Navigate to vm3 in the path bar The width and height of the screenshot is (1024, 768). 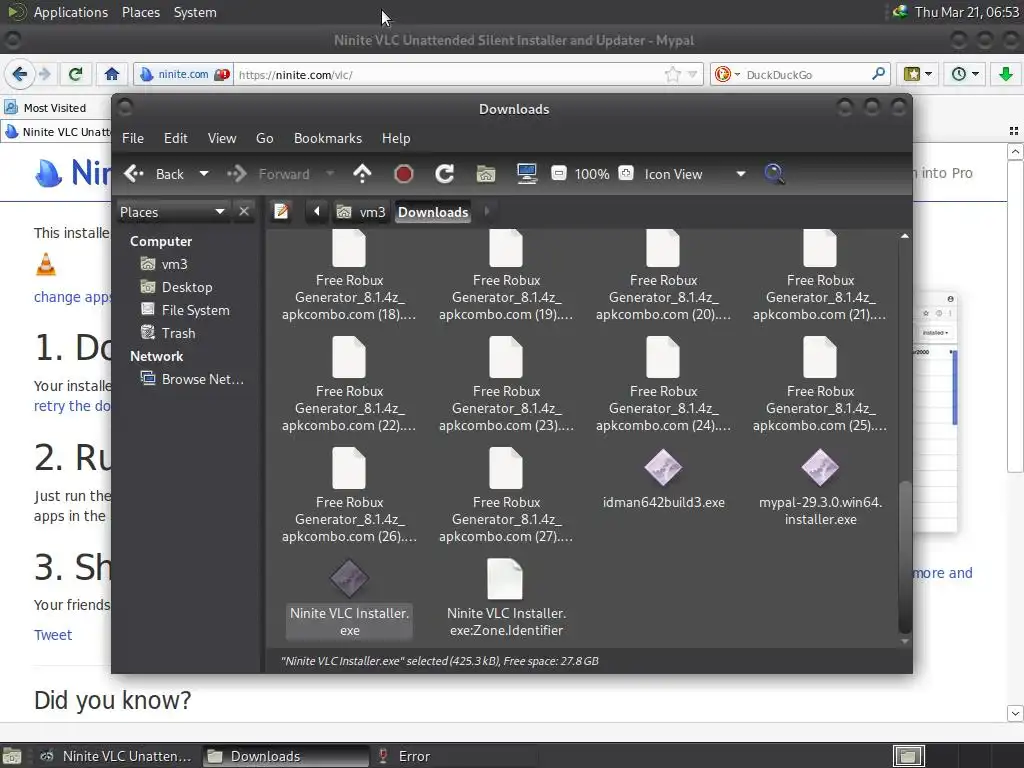361,212
